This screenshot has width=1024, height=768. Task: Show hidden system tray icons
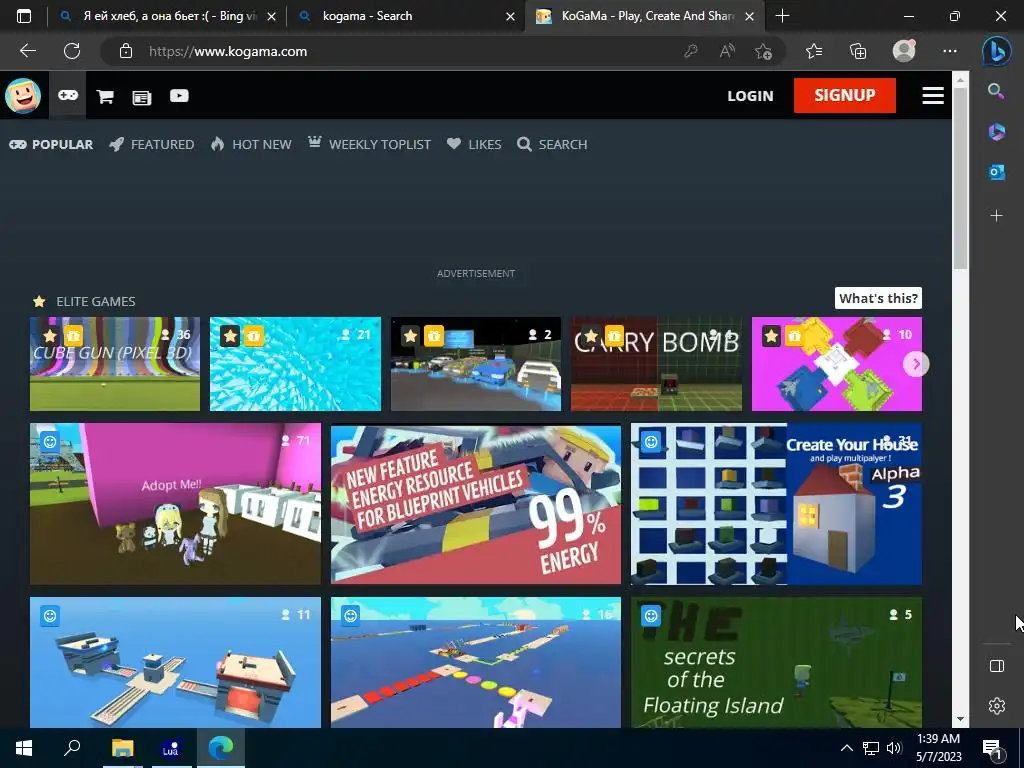pyautogui.click(x=846, y=748)
